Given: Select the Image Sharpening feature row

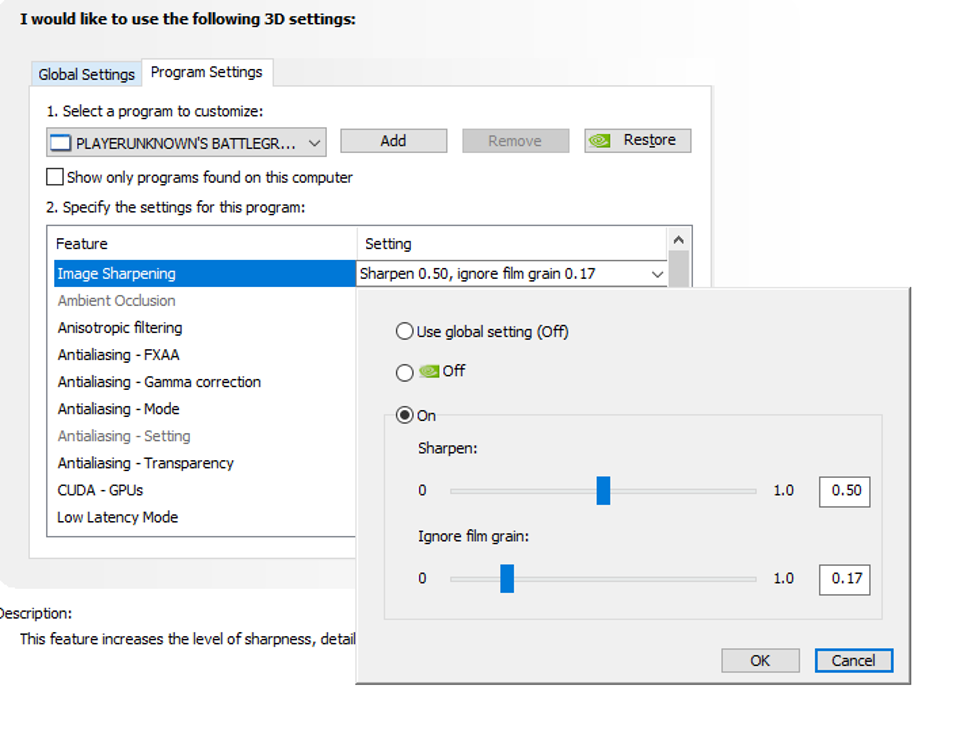Looking at the screenshot, I should click(205, 274).
